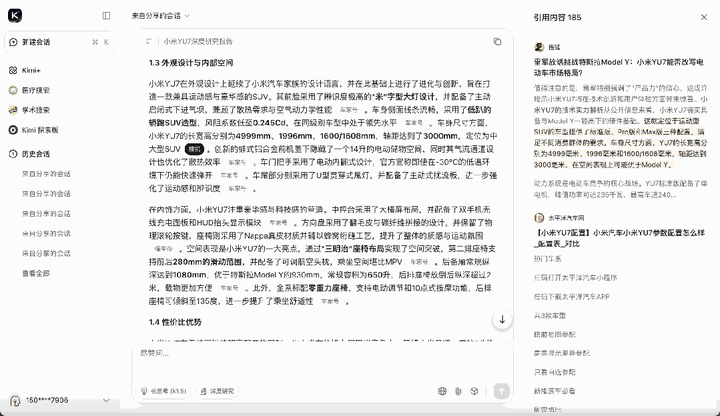Click the 历史会话 history heading
Image resolution: width=720 pixels, height=416 pixels.
click(x=36, y=154)
